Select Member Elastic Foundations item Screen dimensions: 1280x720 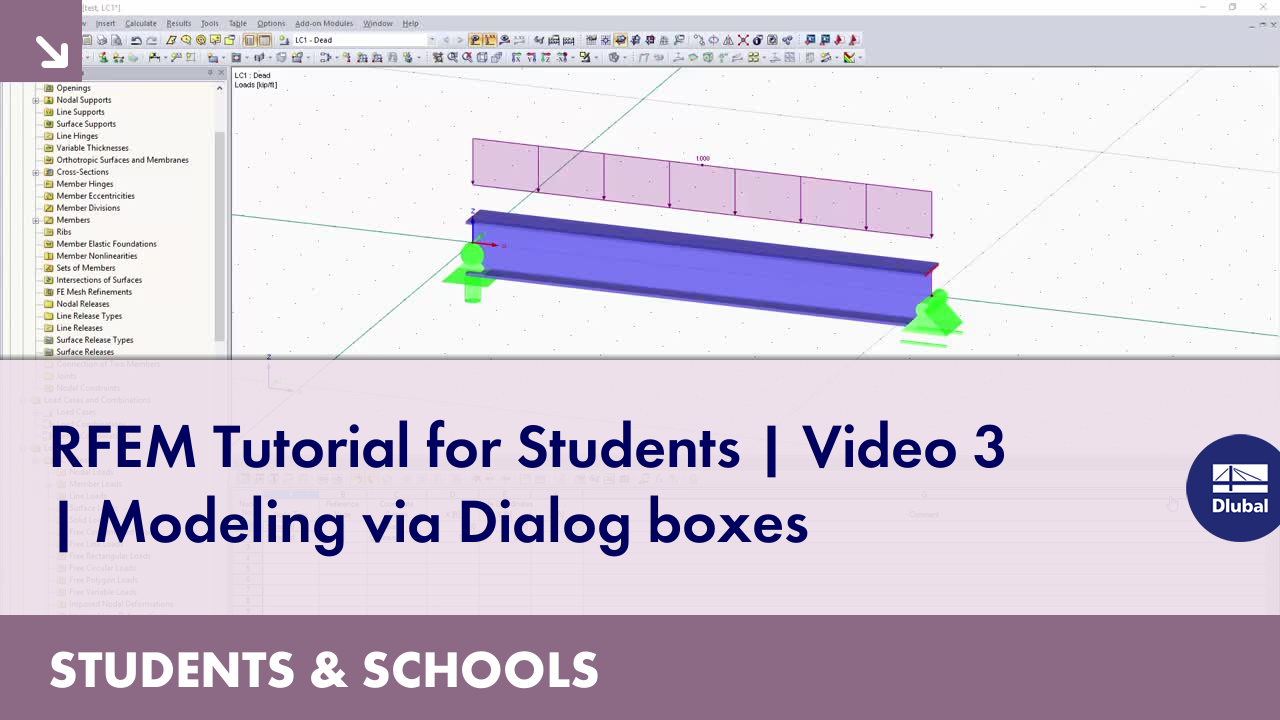tap(106, 244)
